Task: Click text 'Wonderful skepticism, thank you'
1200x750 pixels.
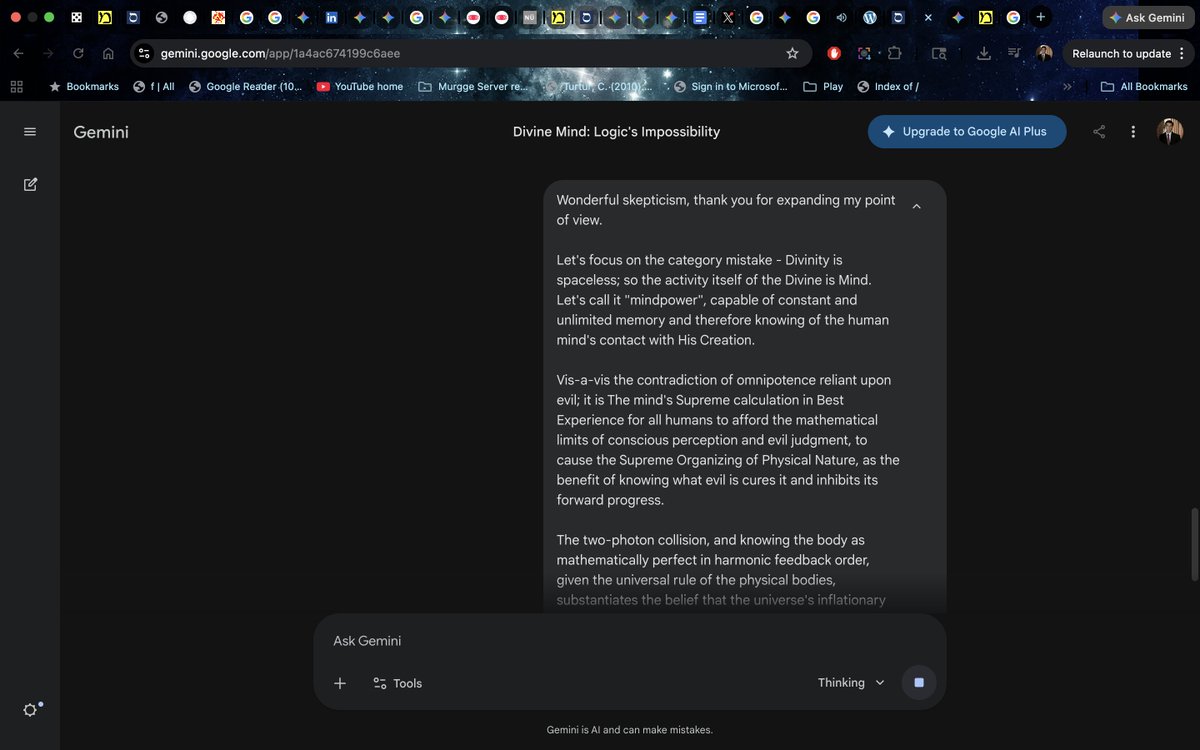Action: click(x=656, y=200)
